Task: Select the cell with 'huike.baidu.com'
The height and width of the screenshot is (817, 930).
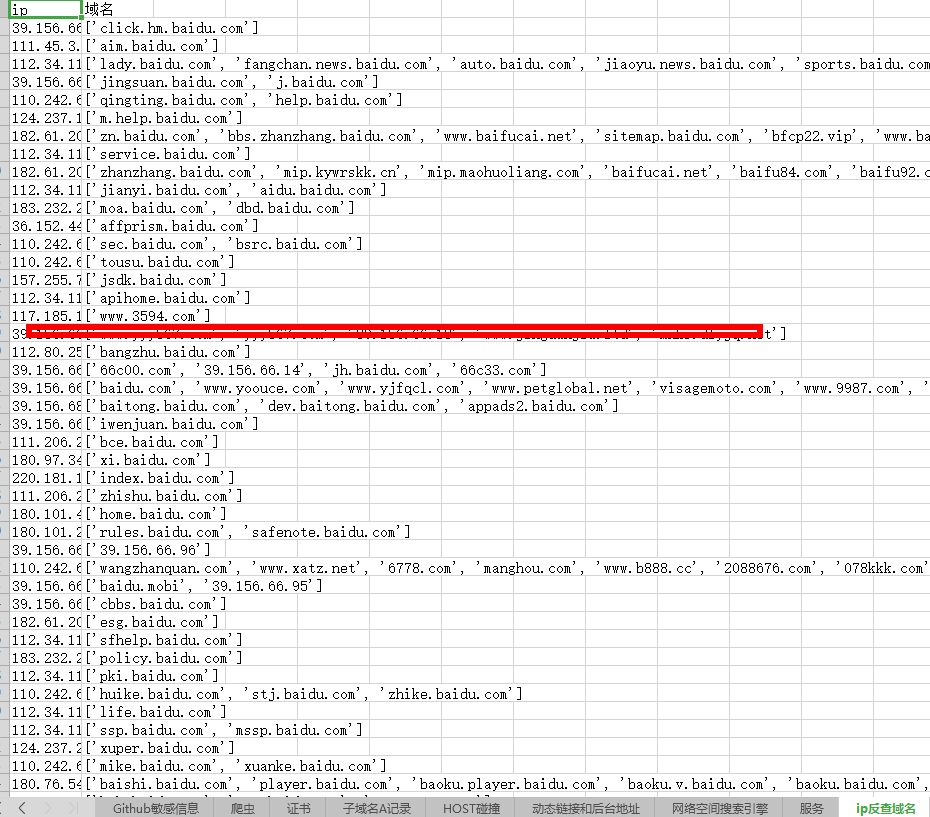Action: click(304, 694)
